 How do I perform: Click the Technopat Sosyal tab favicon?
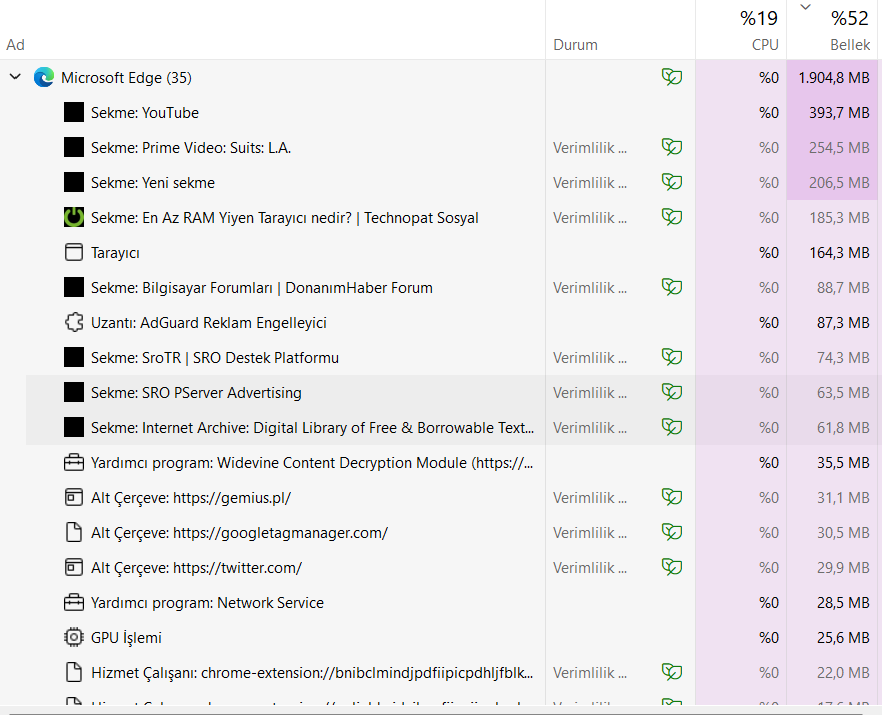click(x=73, y=218)
